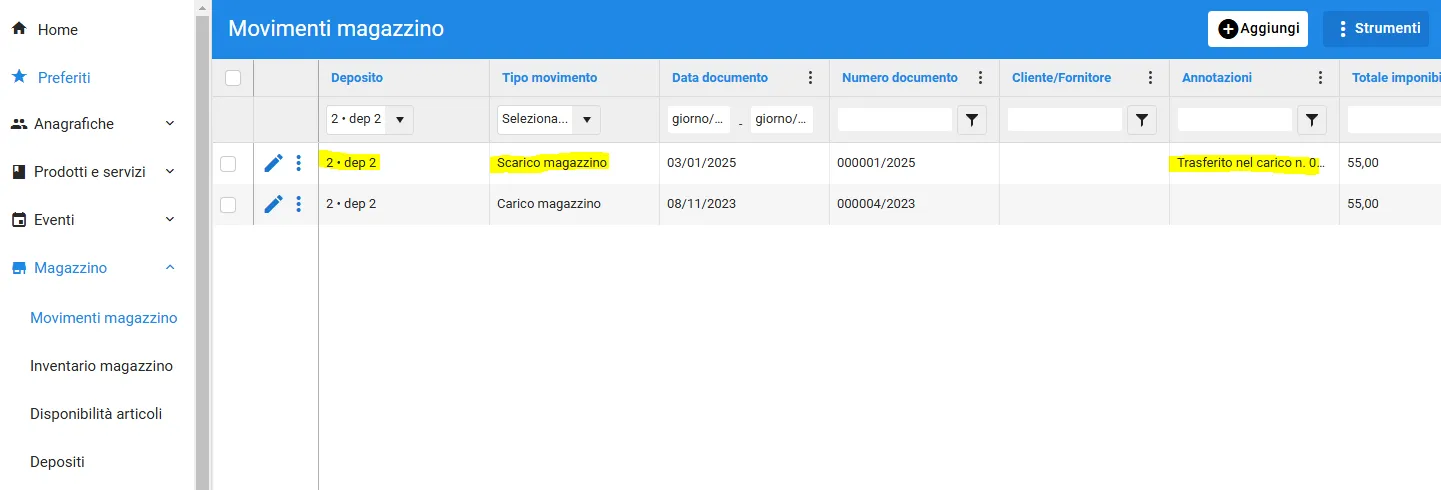The width and height of the screenshot is (1441, 490).
Task: Click the Numero documento filter funnel icon
Action: tap(971, 120)
